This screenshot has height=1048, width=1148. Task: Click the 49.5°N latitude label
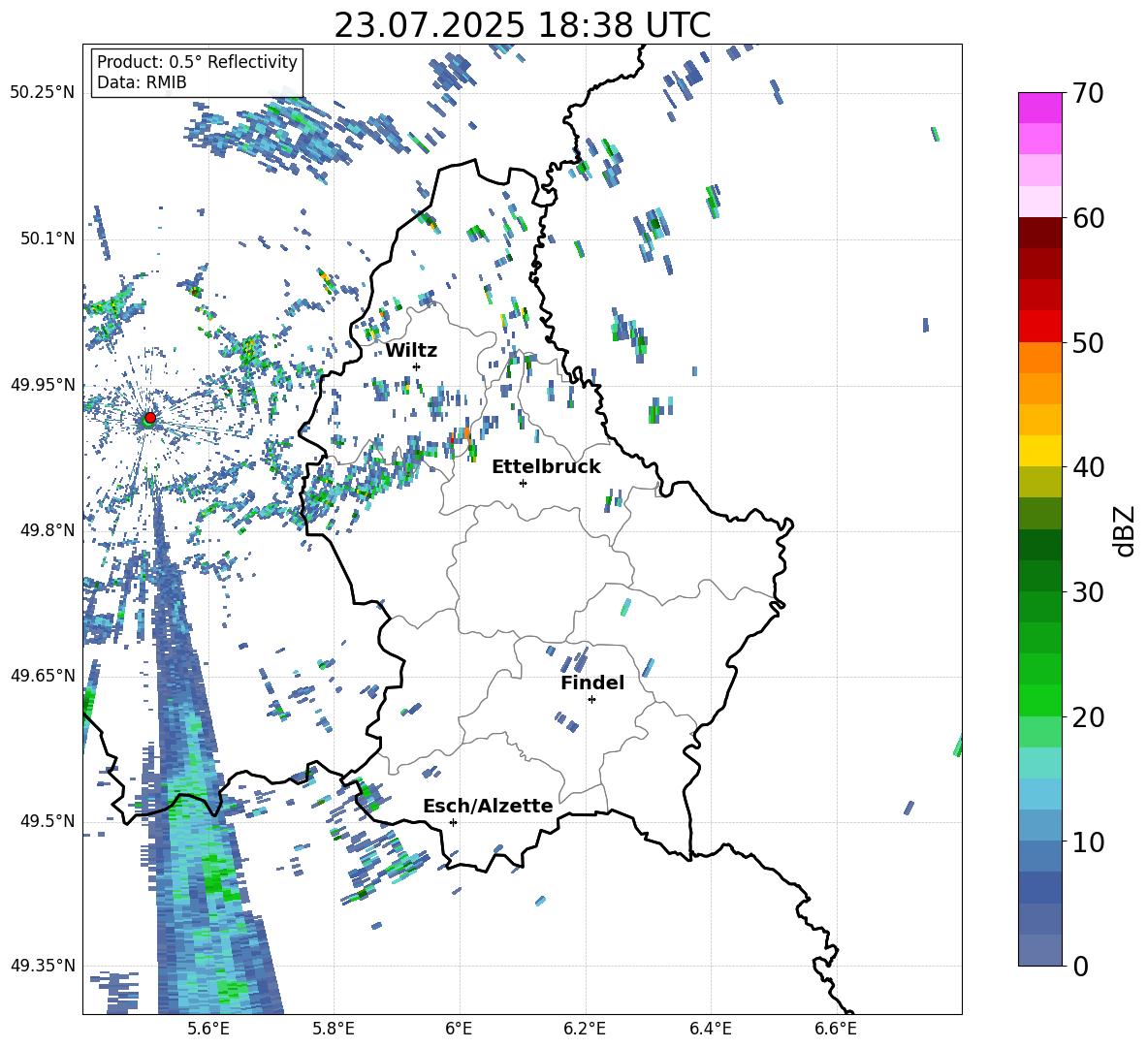[x=48, y=821]
